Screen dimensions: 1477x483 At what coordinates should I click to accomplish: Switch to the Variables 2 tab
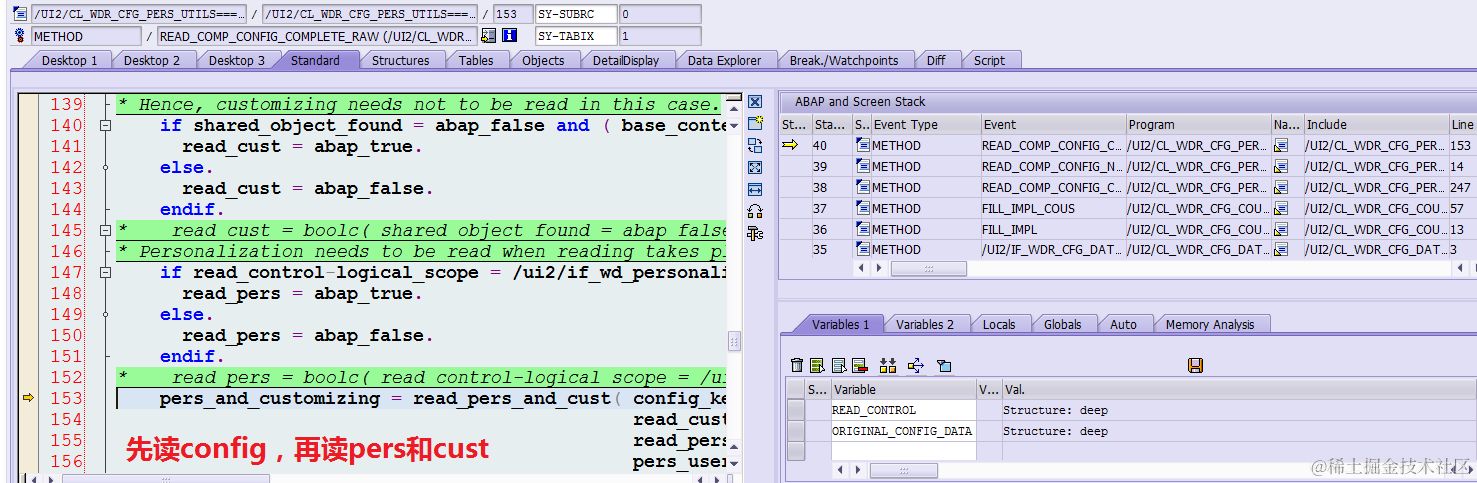coord(925,324)
